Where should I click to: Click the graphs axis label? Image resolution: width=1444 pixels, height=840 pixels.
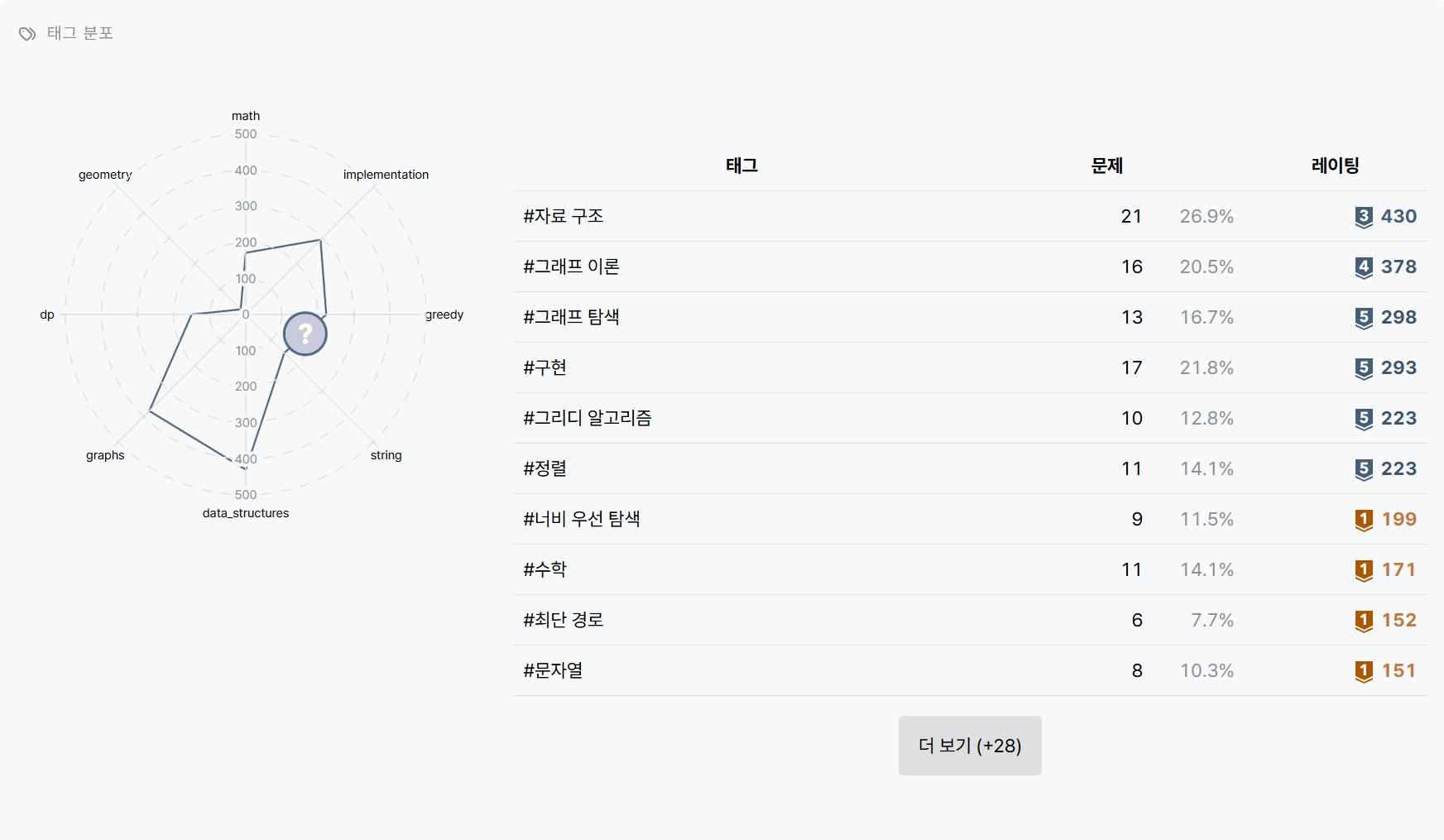pyautogui.click(x=104, y=454)
